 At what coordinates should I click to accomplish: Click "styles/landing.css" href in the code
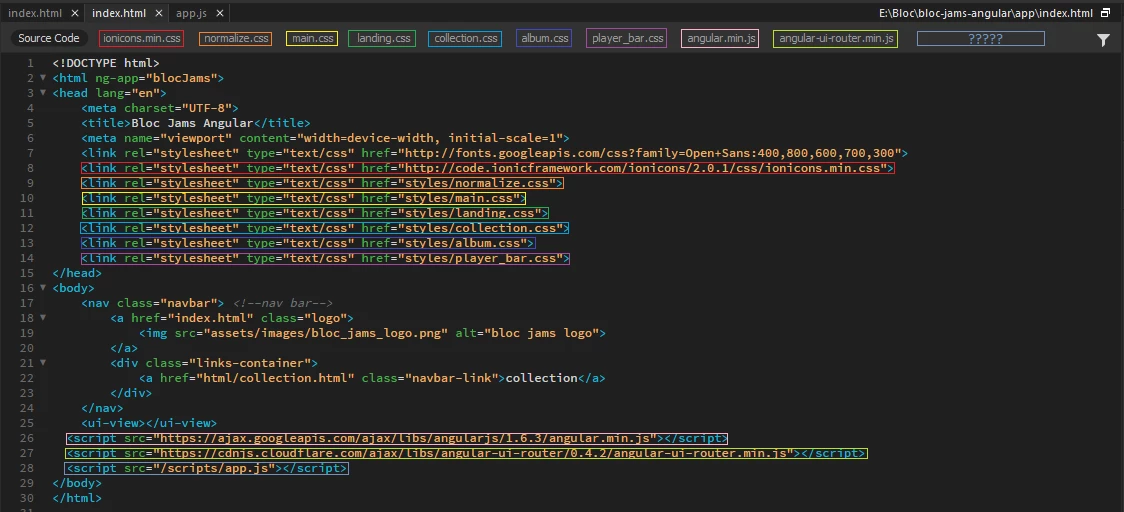pyautogui.click(x=469, y=214)
